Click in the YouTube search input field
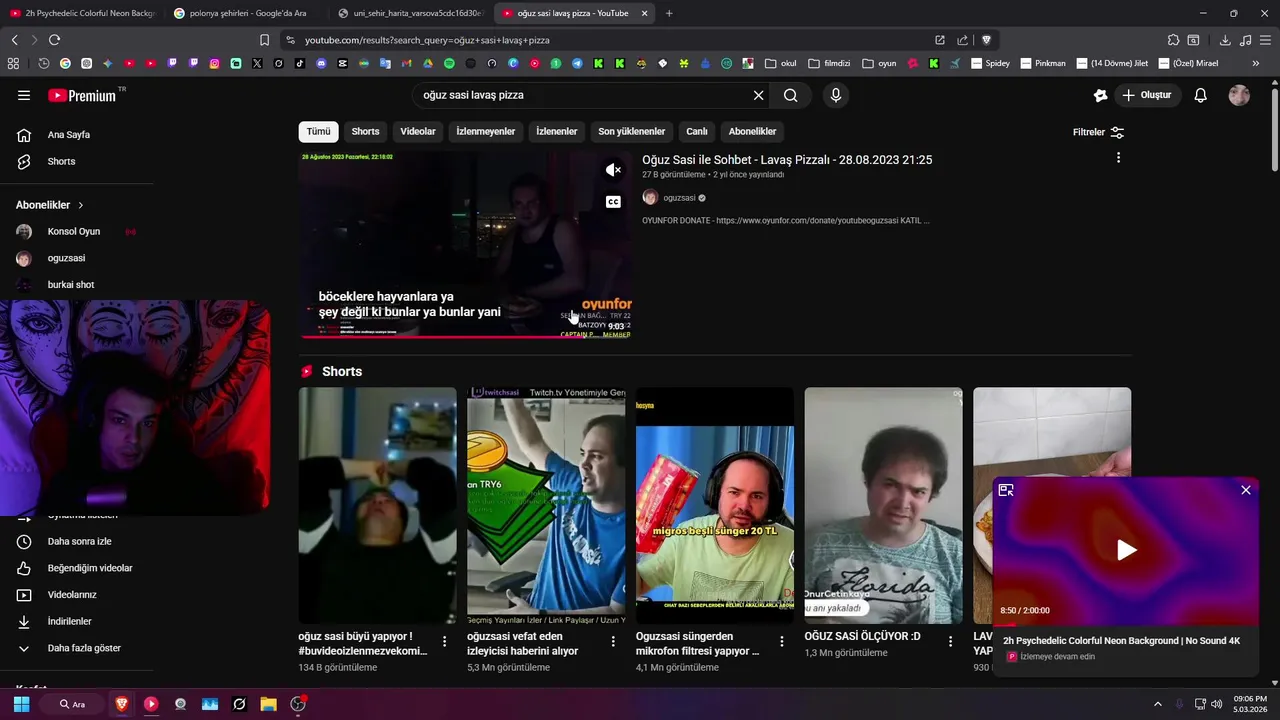Image resolution: width=1280 pixels, height=720 pixels. point(580,95)
